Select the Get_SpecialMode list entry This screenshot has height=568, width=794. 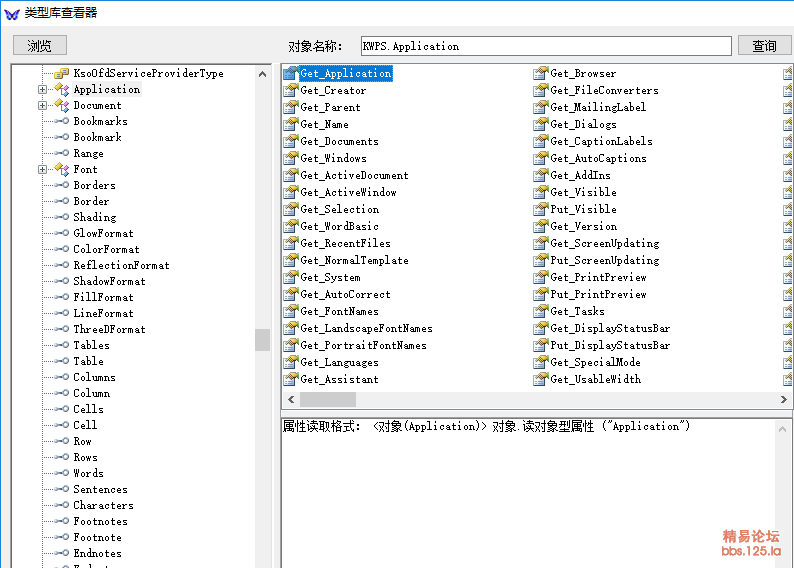click(x=596, y=362)
